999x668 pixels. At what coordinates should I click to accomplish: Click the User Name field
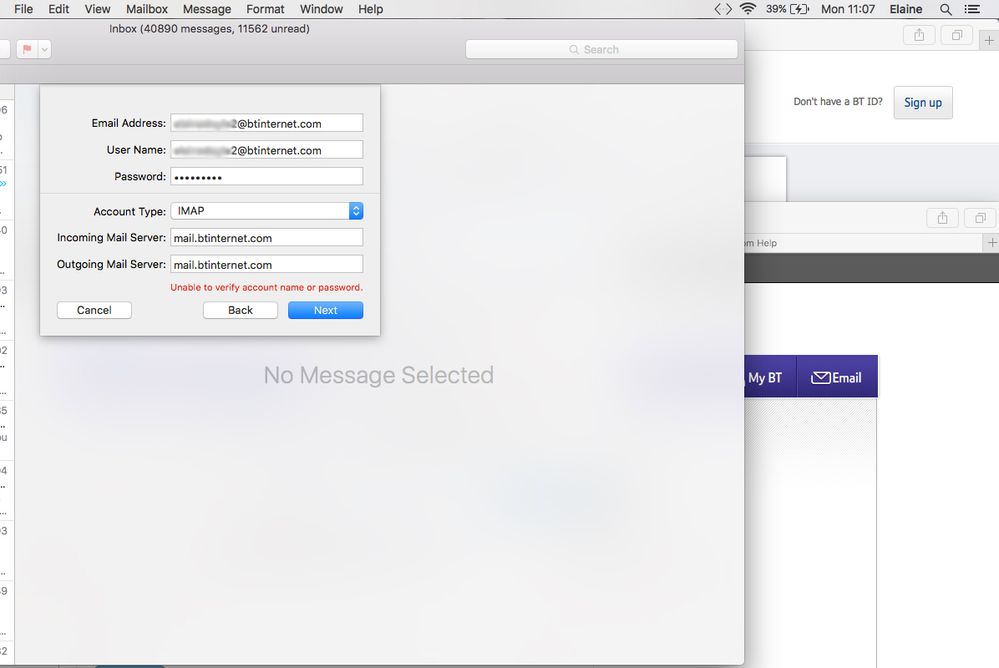266,150
